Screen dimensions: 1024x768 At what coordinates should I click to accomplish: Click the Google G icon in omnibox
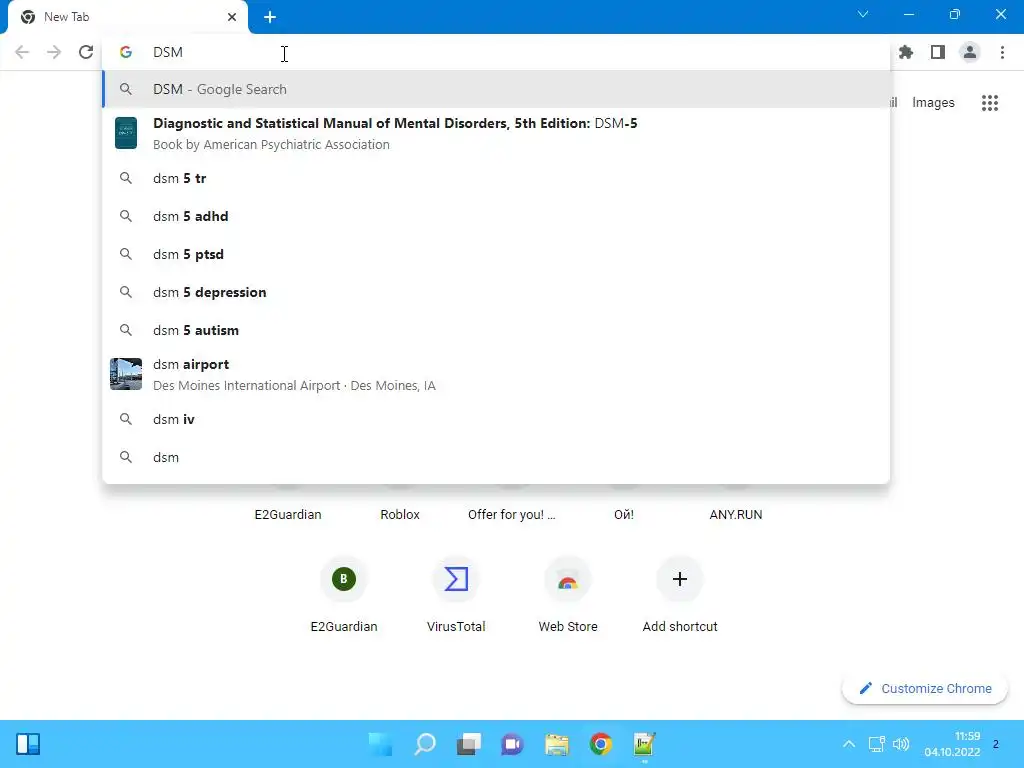point(126,52)
